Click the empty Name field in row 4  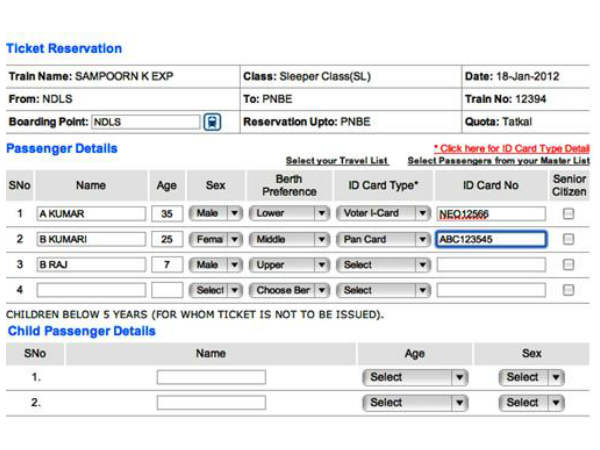pos(91,290)
